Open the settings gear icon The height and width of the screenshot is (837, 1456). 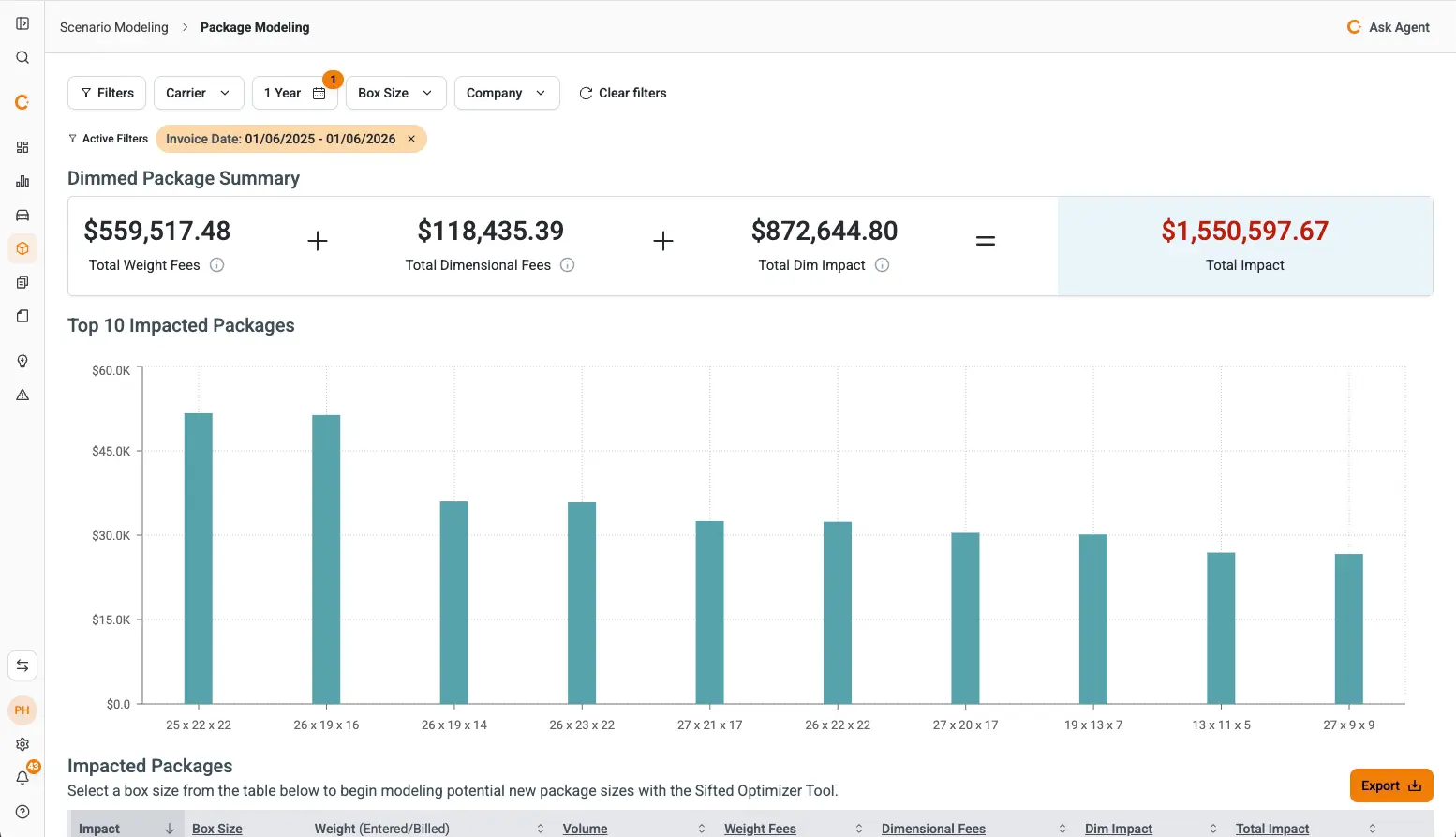pyautogui.click(x=22, y=744)
